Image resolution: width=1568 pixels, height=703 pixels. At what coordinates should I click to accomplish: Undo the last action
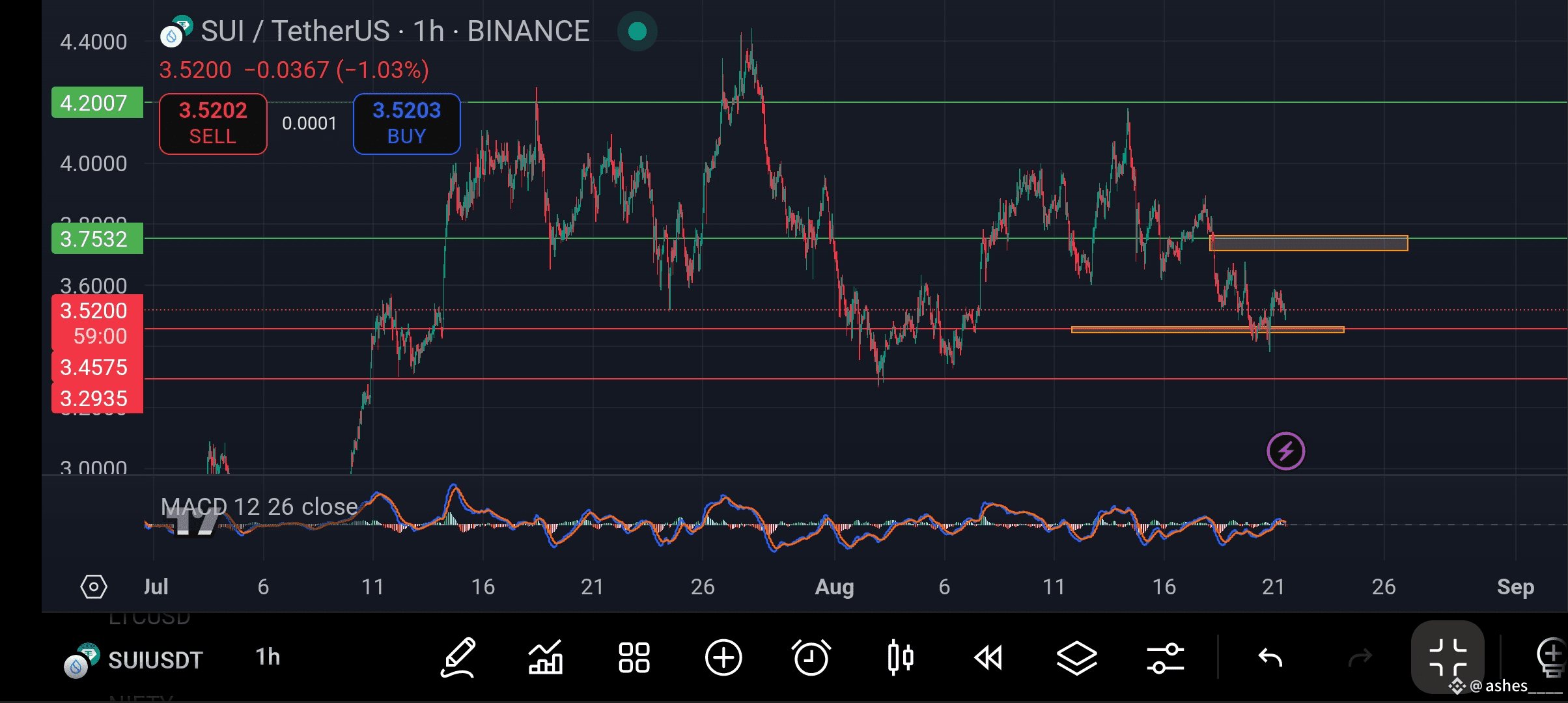click(1270, 658)
